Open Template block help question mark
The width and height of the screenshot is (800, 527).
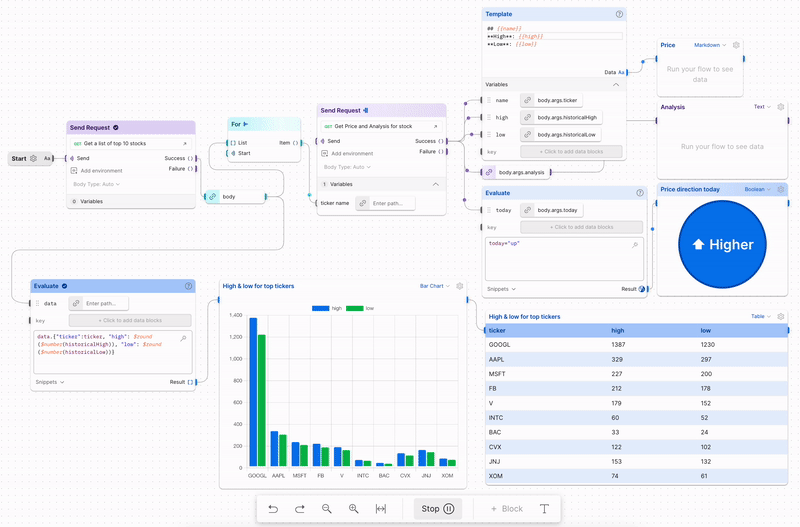click(620, 14)
